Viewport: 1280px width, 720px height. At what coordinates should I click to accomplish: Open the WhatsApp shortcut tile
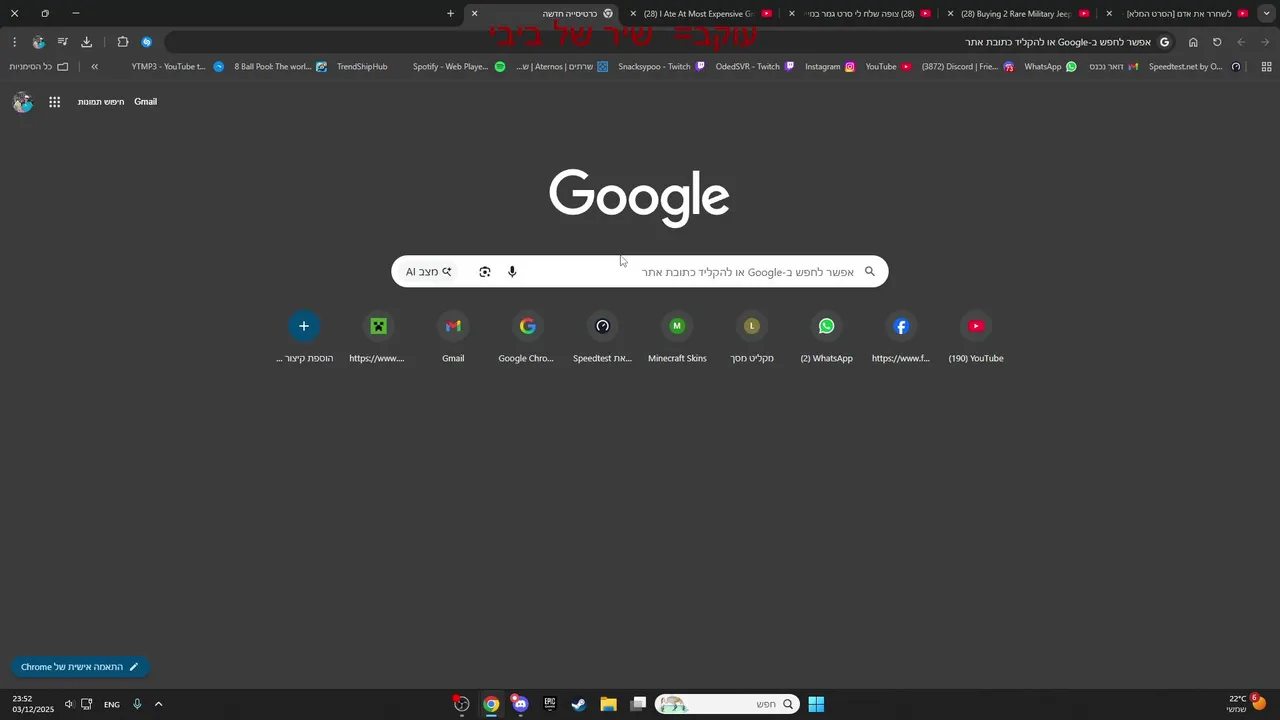(826, 338)
